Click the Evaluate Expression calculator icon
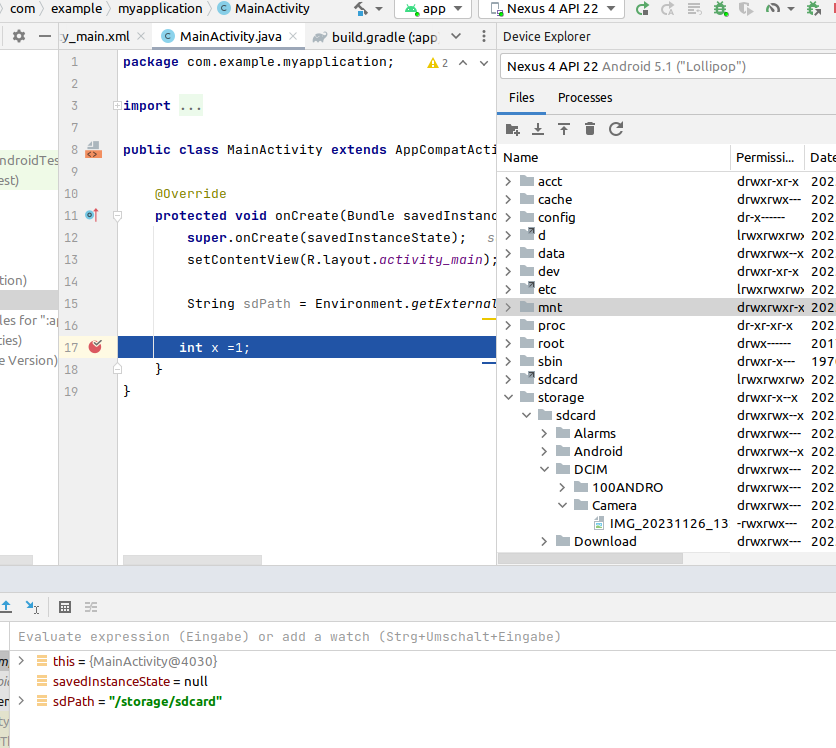This screenshot has width=836, height=748. tap(65, 607)
